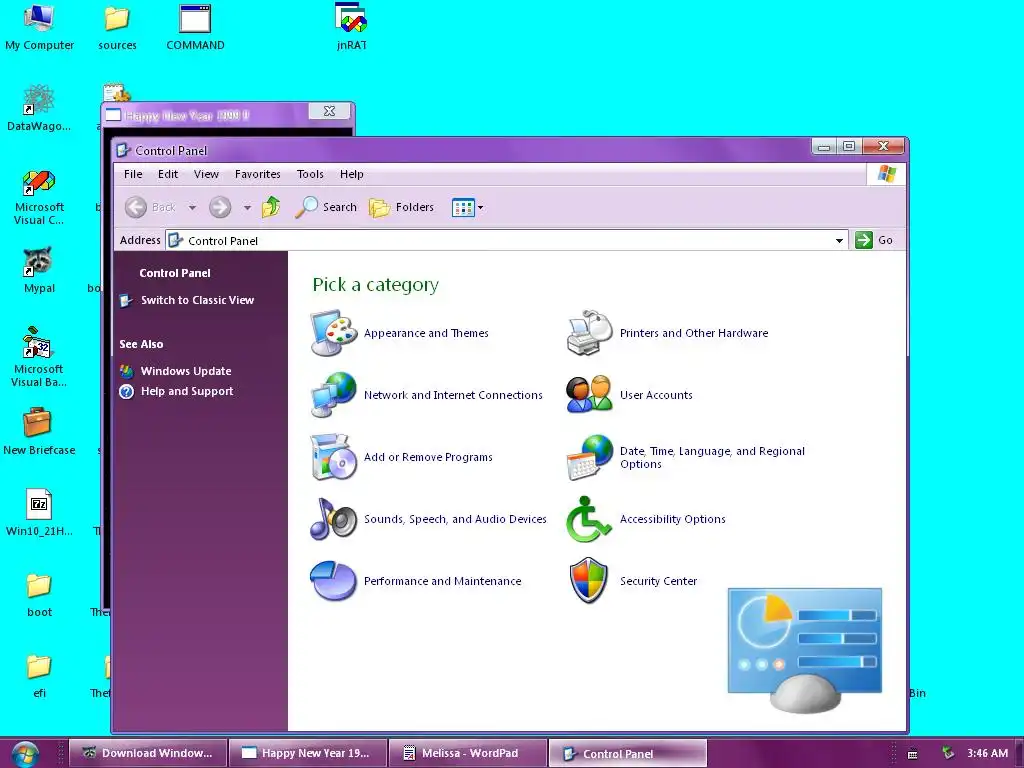Image resolution: width=1024 pixels, height=768 pixels.
Task: Click the Address bar field
Action: (x=507, y=240)
